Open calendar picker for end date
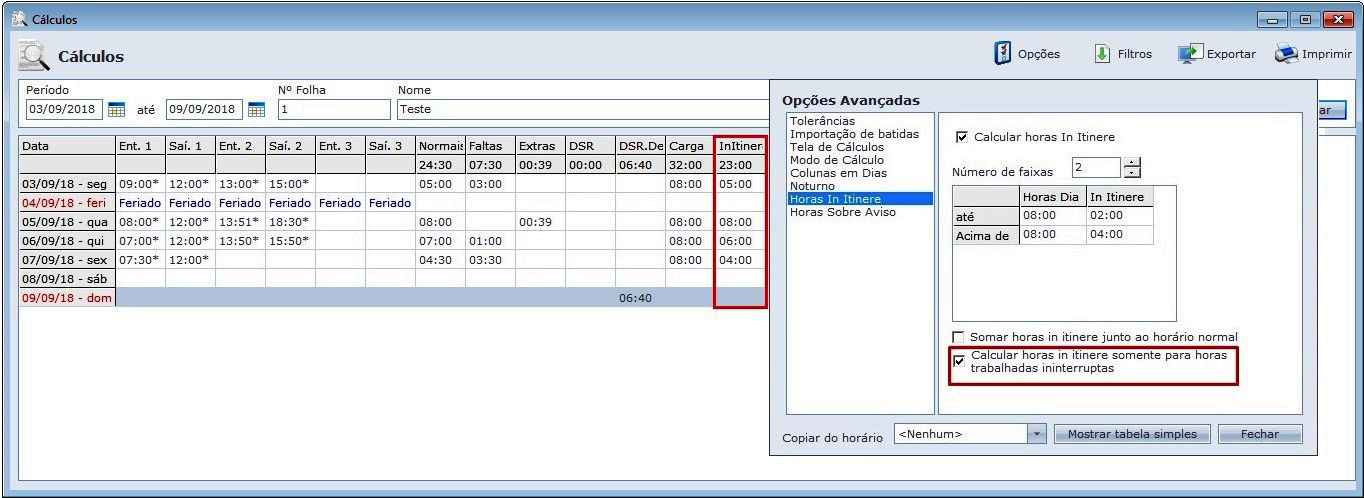The image size is (1364, 498). [256, 109]
